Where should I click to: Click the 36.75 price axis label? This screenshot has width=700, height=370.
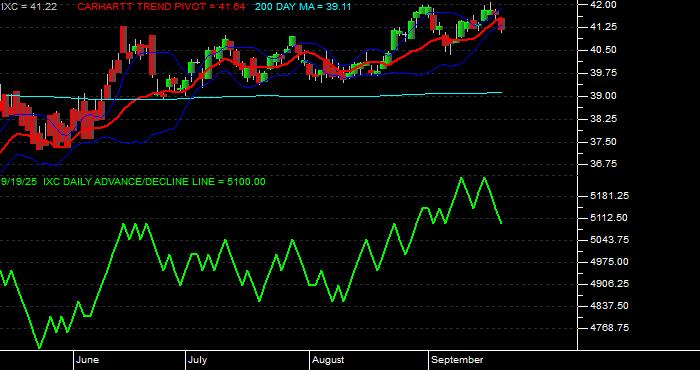click(603, 164)
